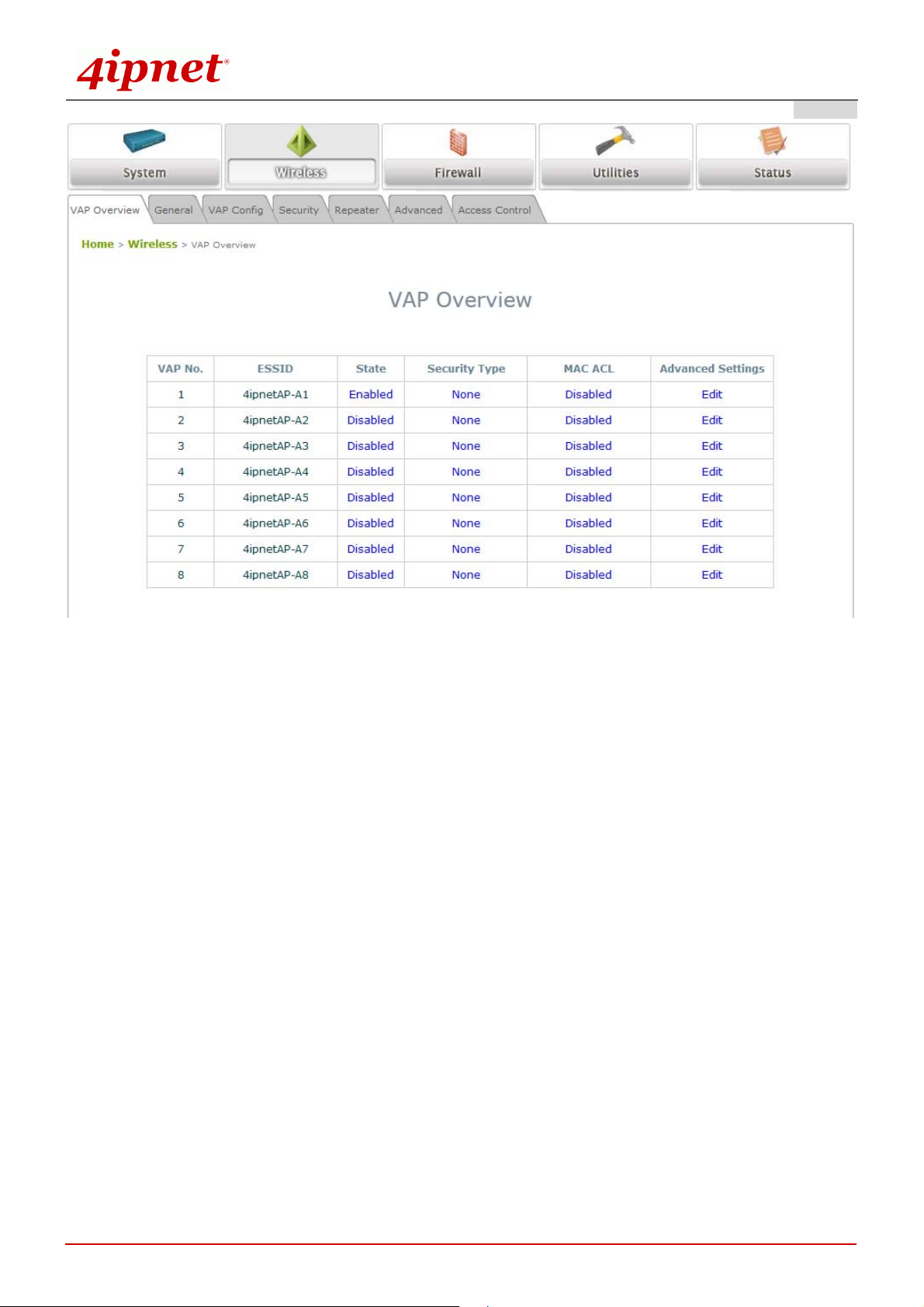Open Security Type None for VAP 8
Screen dimensions: 924x1307
click(466, 575)
